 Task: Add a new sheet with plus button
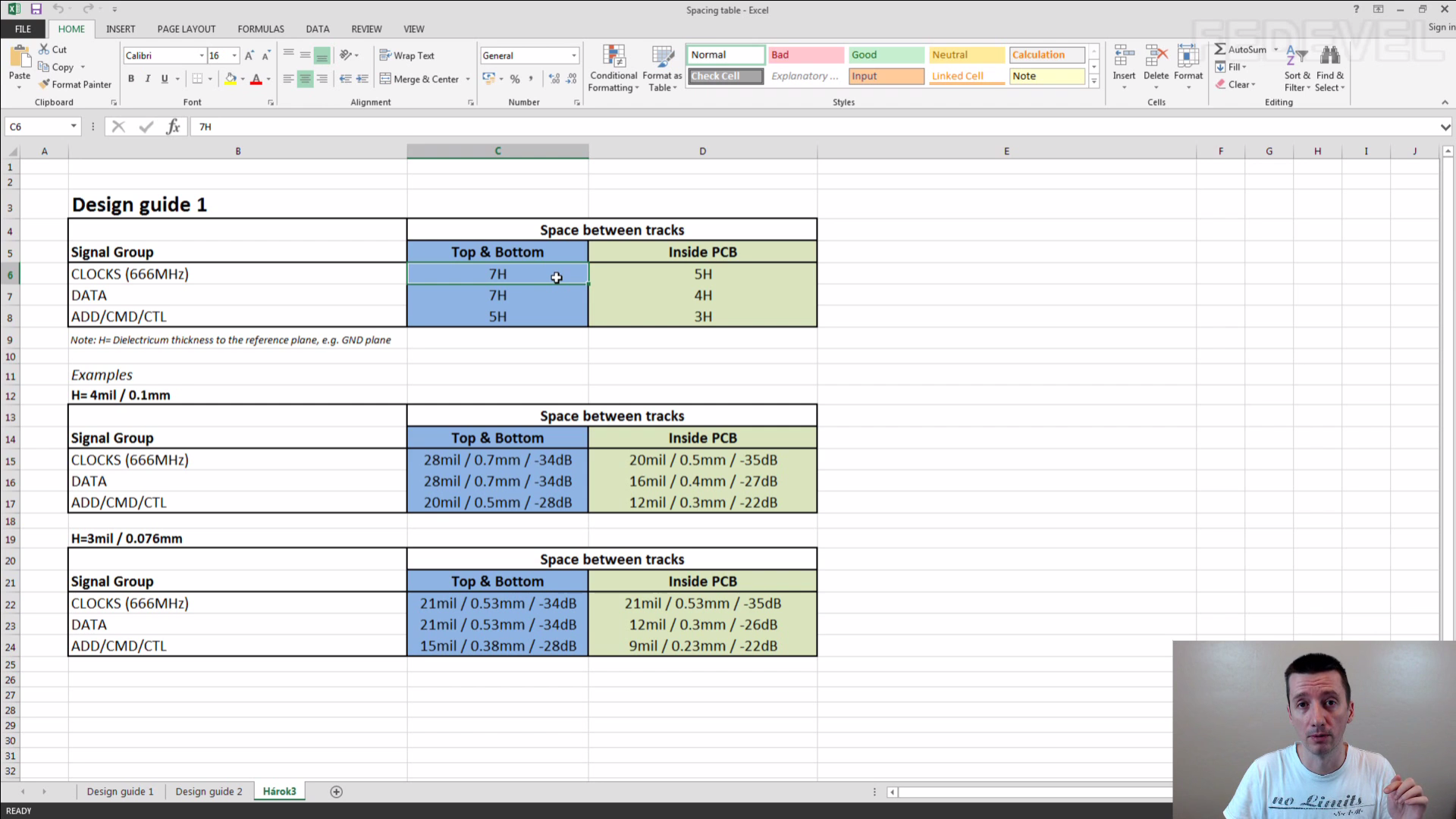point(337,792)
